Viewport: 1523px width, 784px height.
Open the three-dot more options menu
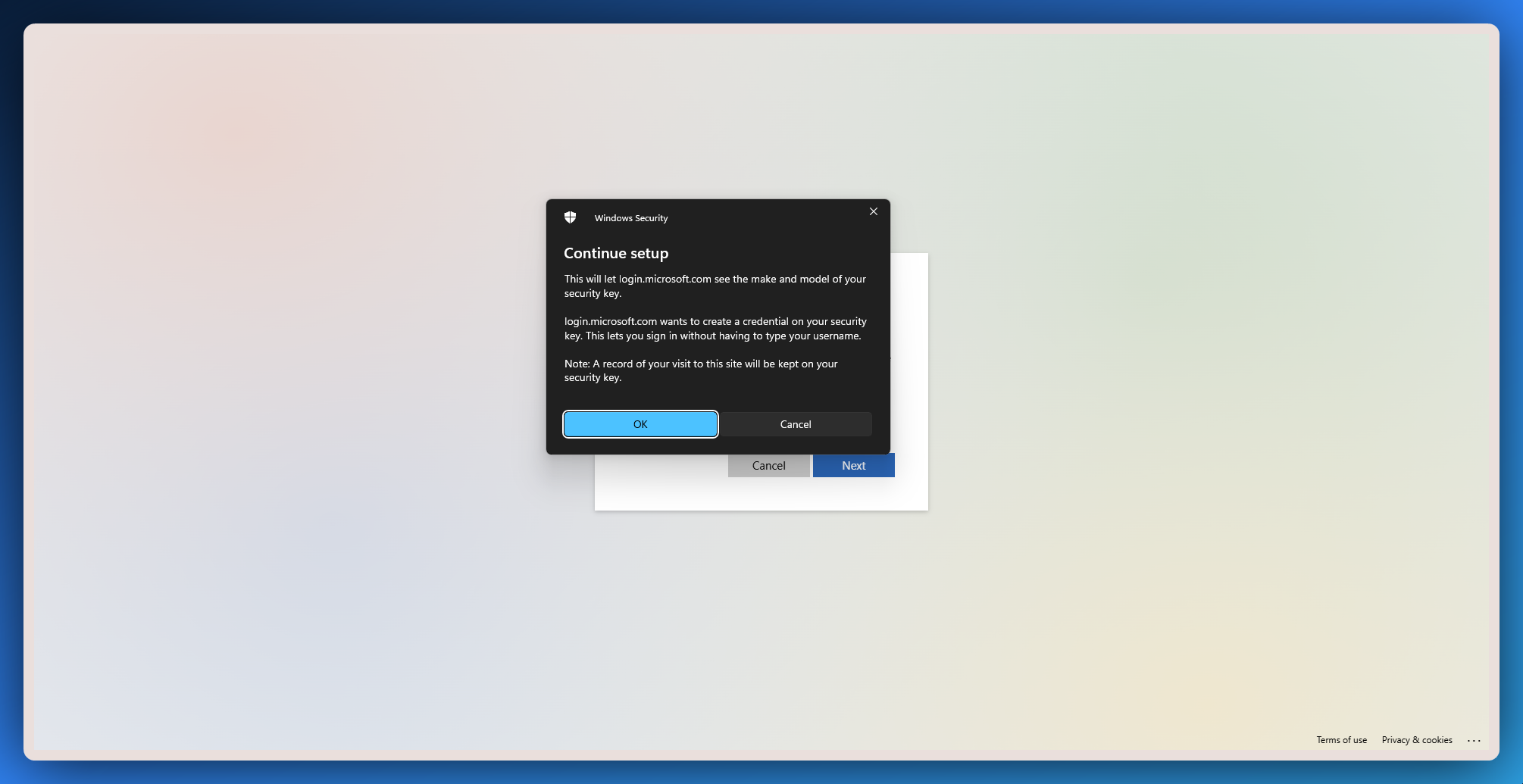coord(1474,740)
